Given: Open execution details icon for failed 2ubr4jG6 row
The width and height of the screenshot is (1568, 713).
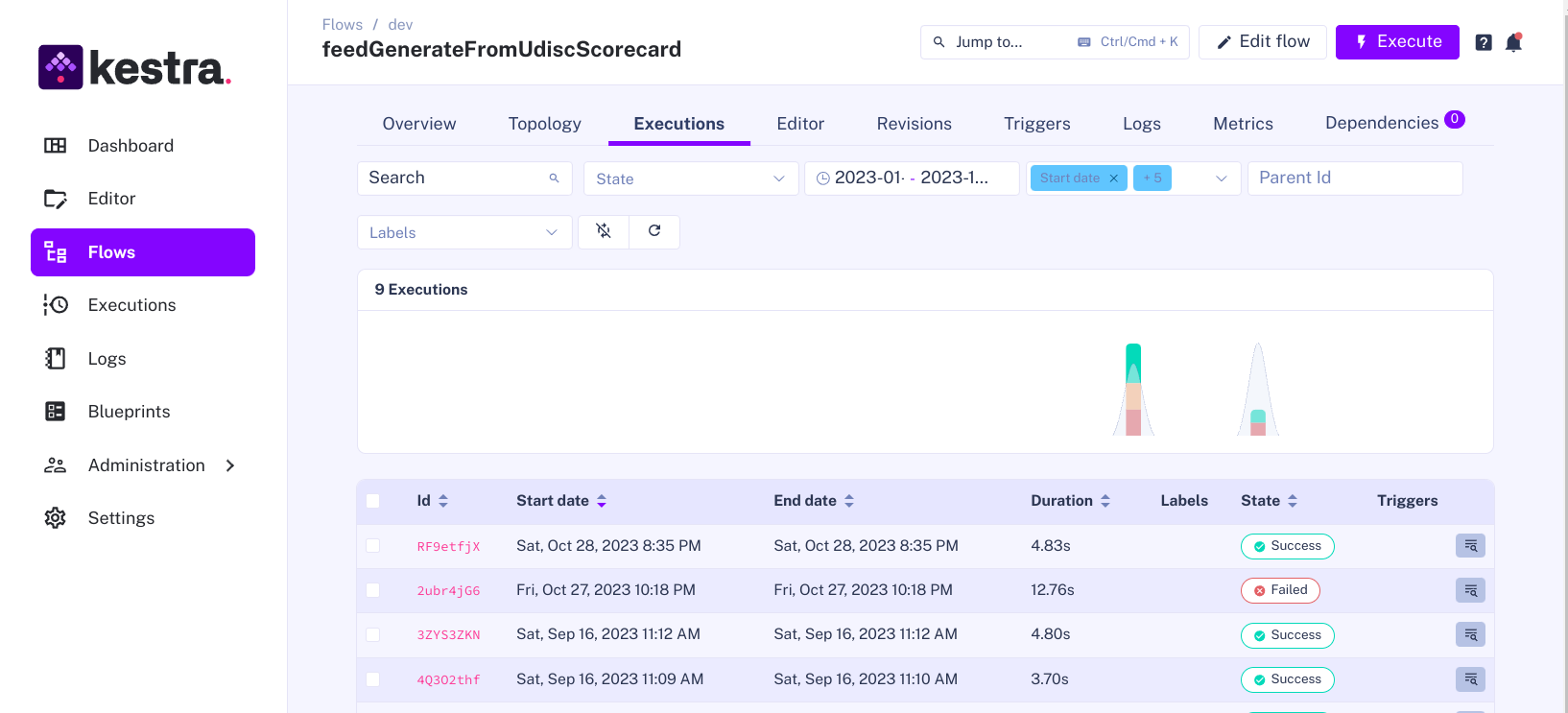Looking at the screenshot, I should tap(1470, 590).
